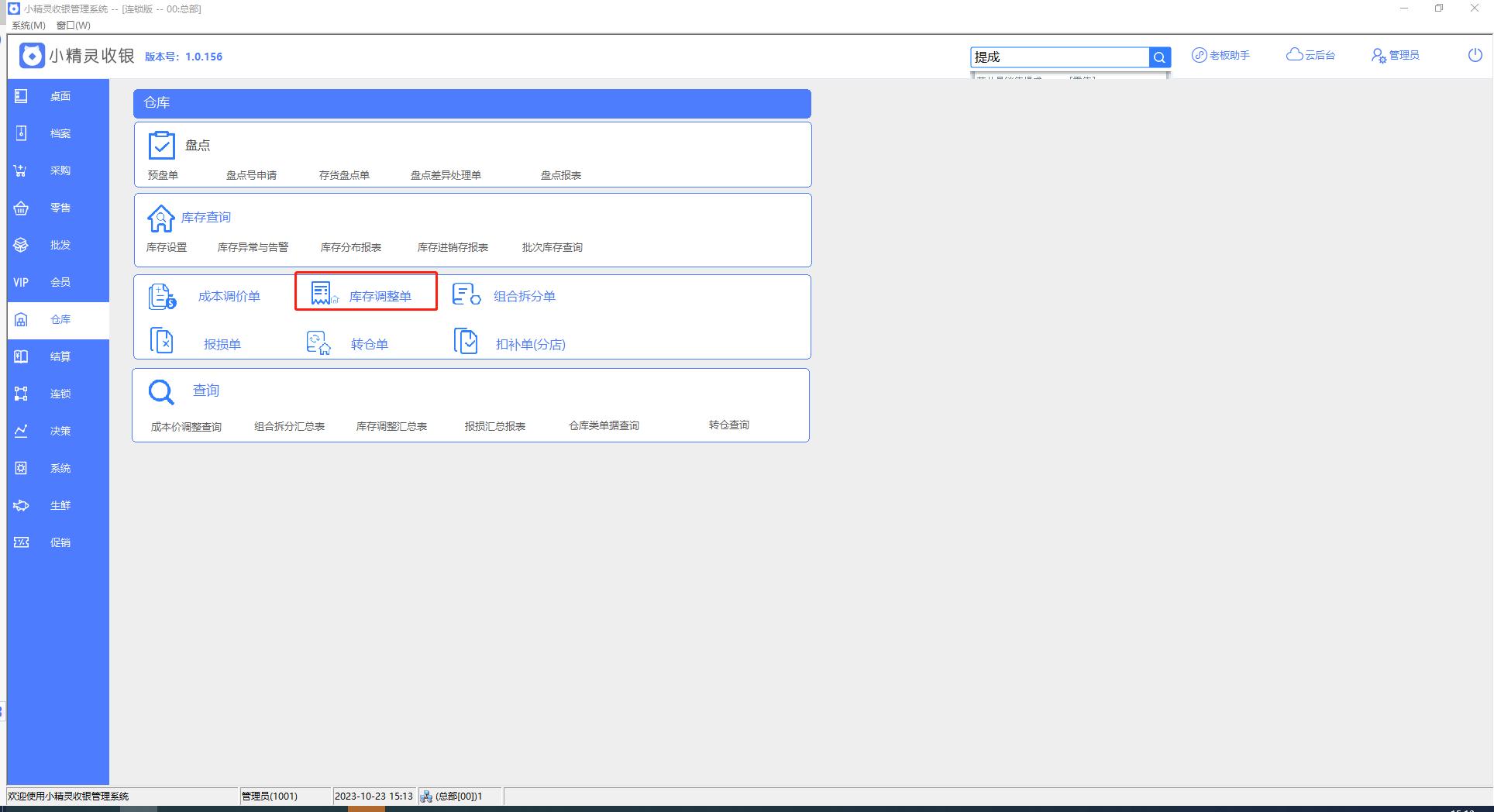Open 盘点号申请

pyautogui.click(x=251, y=175)
